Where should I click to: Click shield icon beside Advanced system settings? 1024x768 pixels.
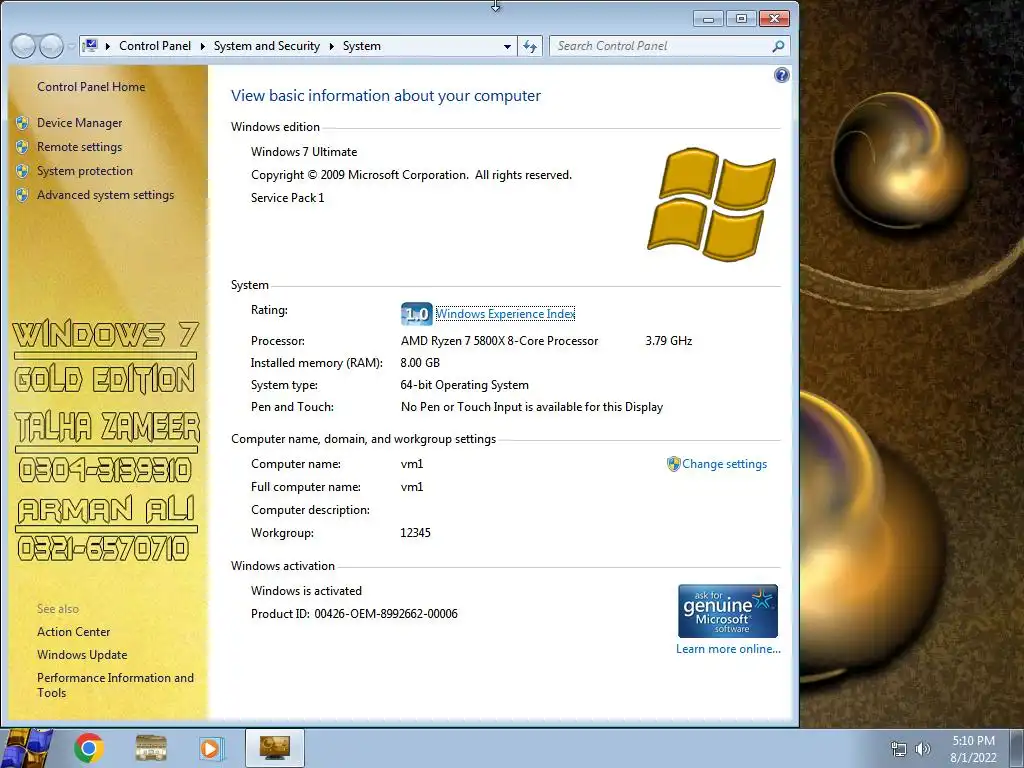point(22,195)
